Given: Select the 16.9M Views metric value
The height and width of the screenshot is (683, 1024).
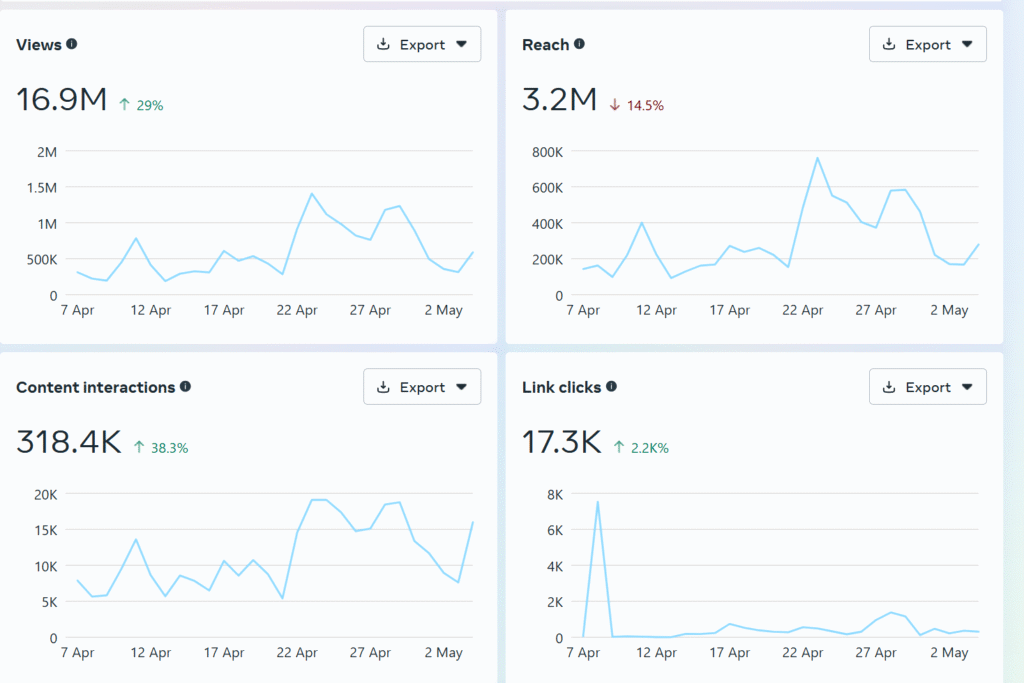Looking at the screenshot, I should 60,100.
